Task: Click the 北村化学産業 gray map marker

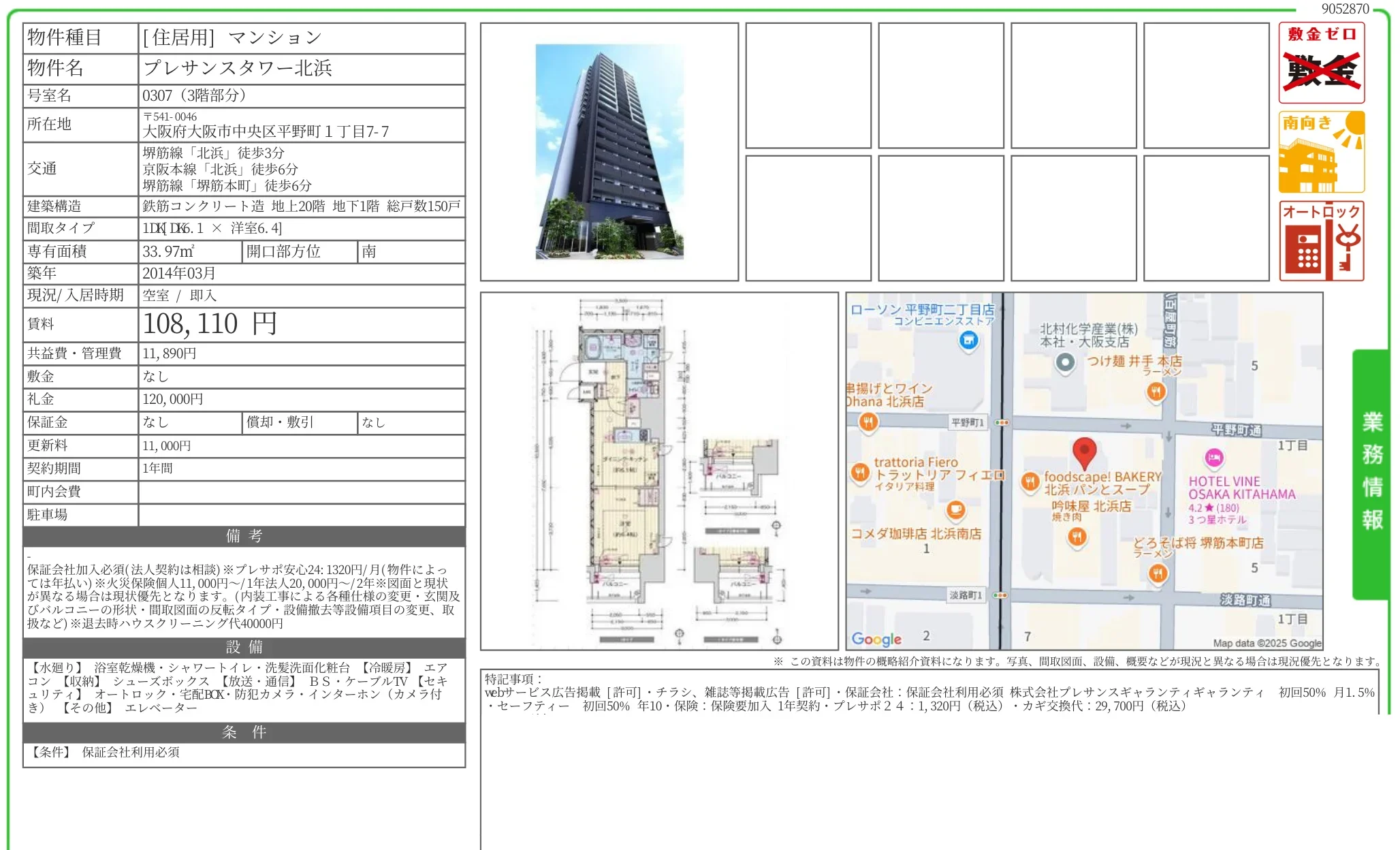Action: pyautogui.click(x=1065, y=362)
